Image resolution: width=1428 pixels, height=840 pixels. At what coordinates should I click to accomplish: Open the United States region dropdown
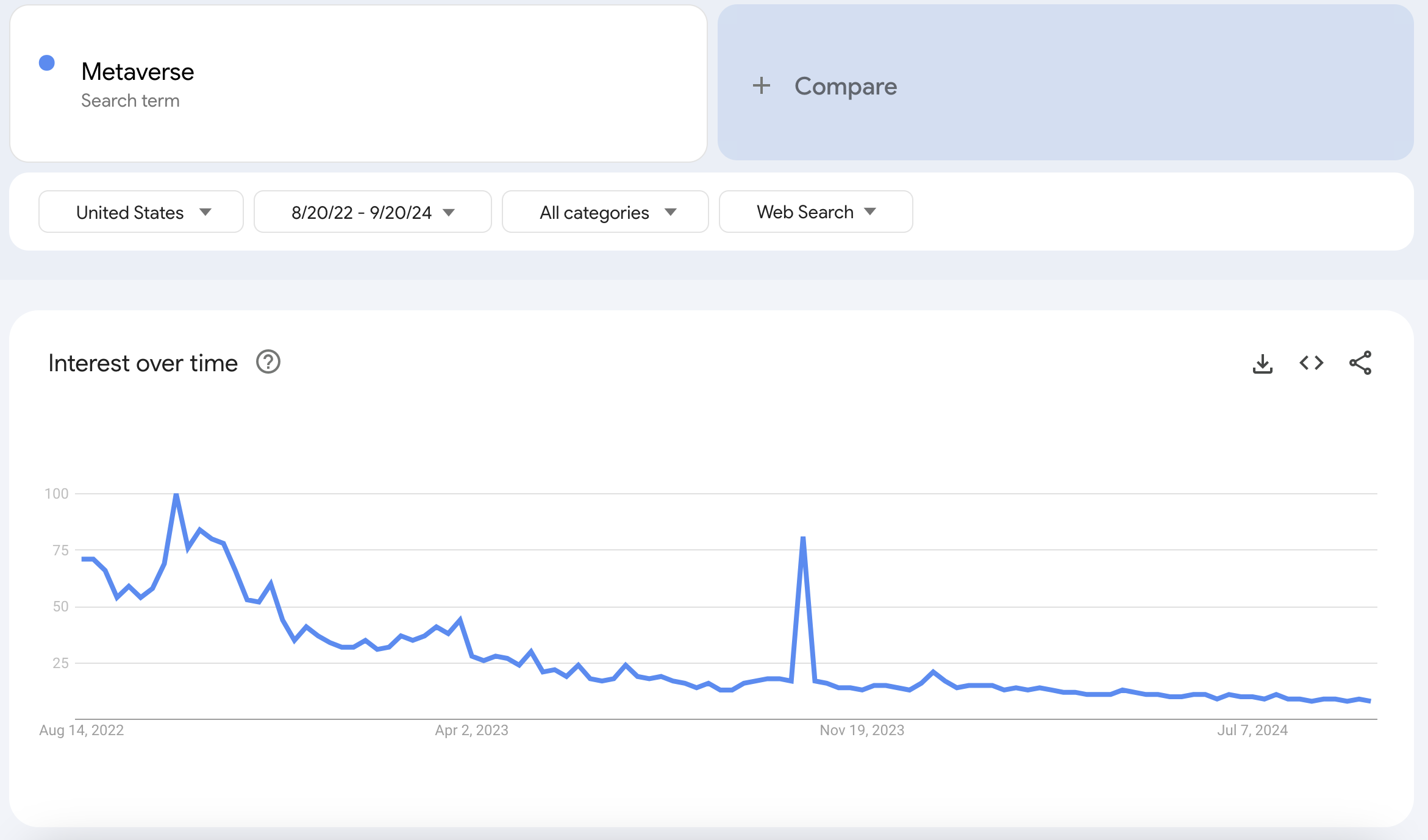pos(140,212)
